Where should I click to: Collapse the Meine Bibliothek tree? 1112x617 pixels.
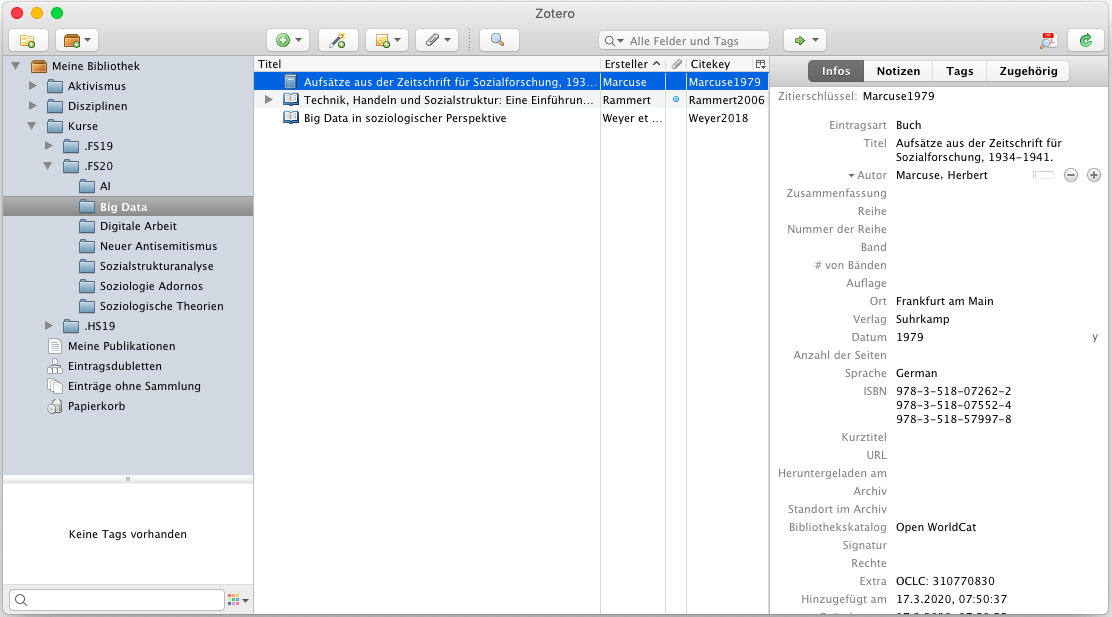[x=16, y=66]
